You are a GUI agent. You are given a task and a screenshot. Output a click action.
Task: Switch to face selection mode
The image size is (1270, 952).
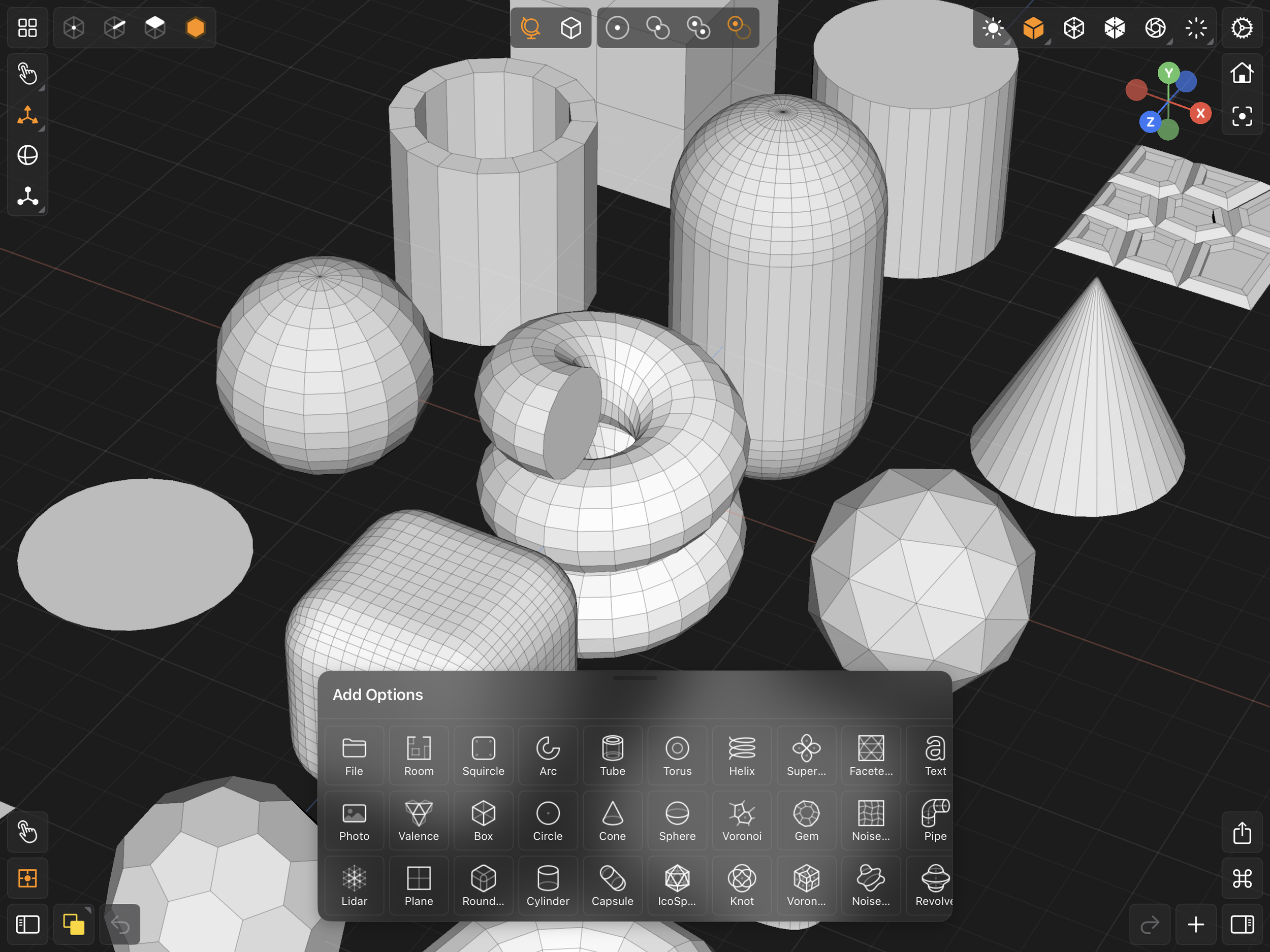155,27
